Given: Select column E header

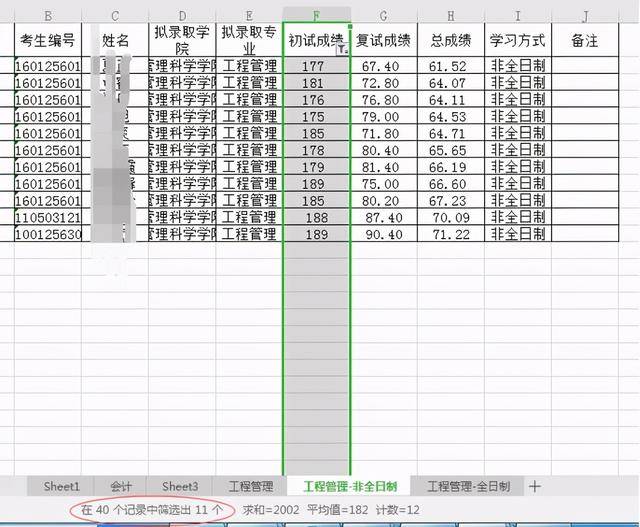Looking at the screenshot, I should click(249, 16).
